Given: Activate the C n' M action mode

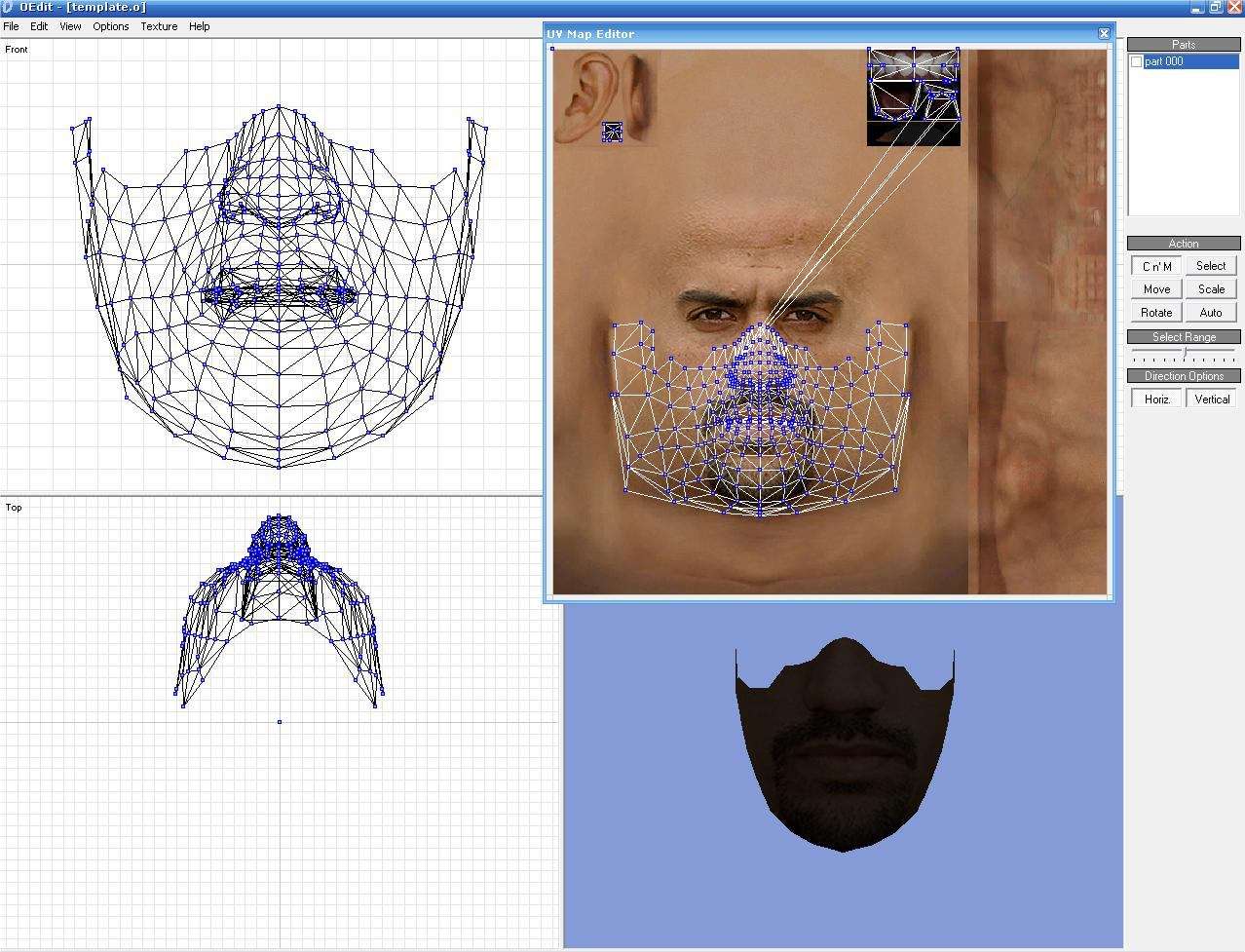Looking at the screenshot, I should click(1156, 266).
